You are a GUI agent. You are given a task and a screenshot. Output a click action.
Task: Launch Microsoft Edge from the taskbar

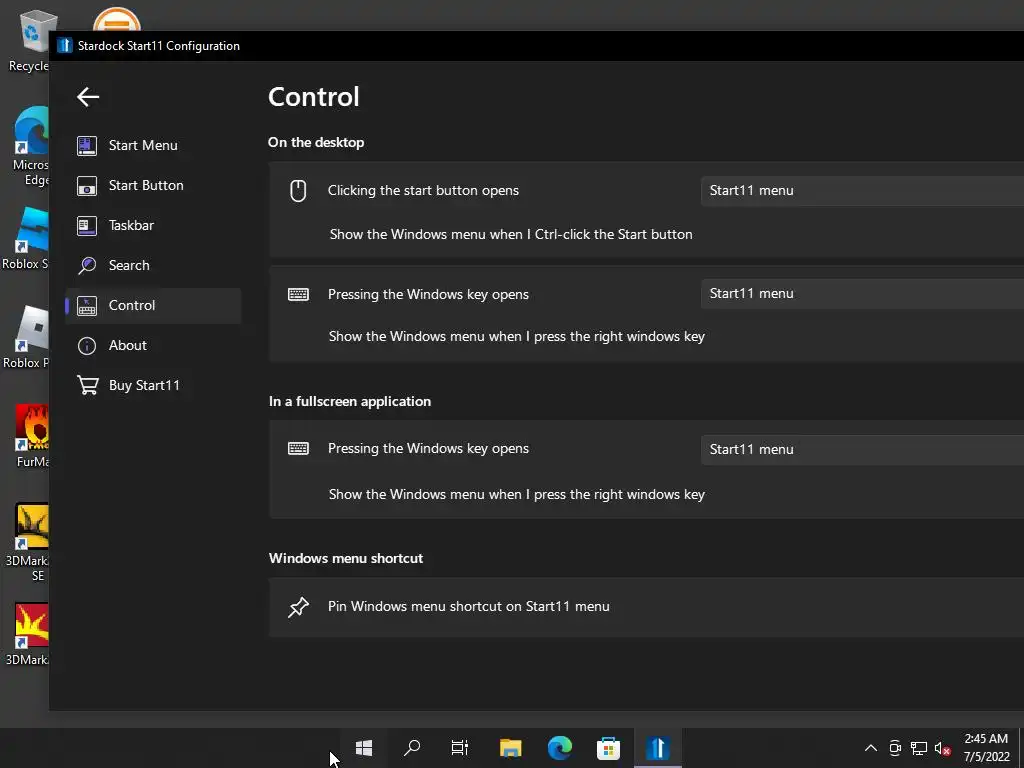tap(560, 748)
